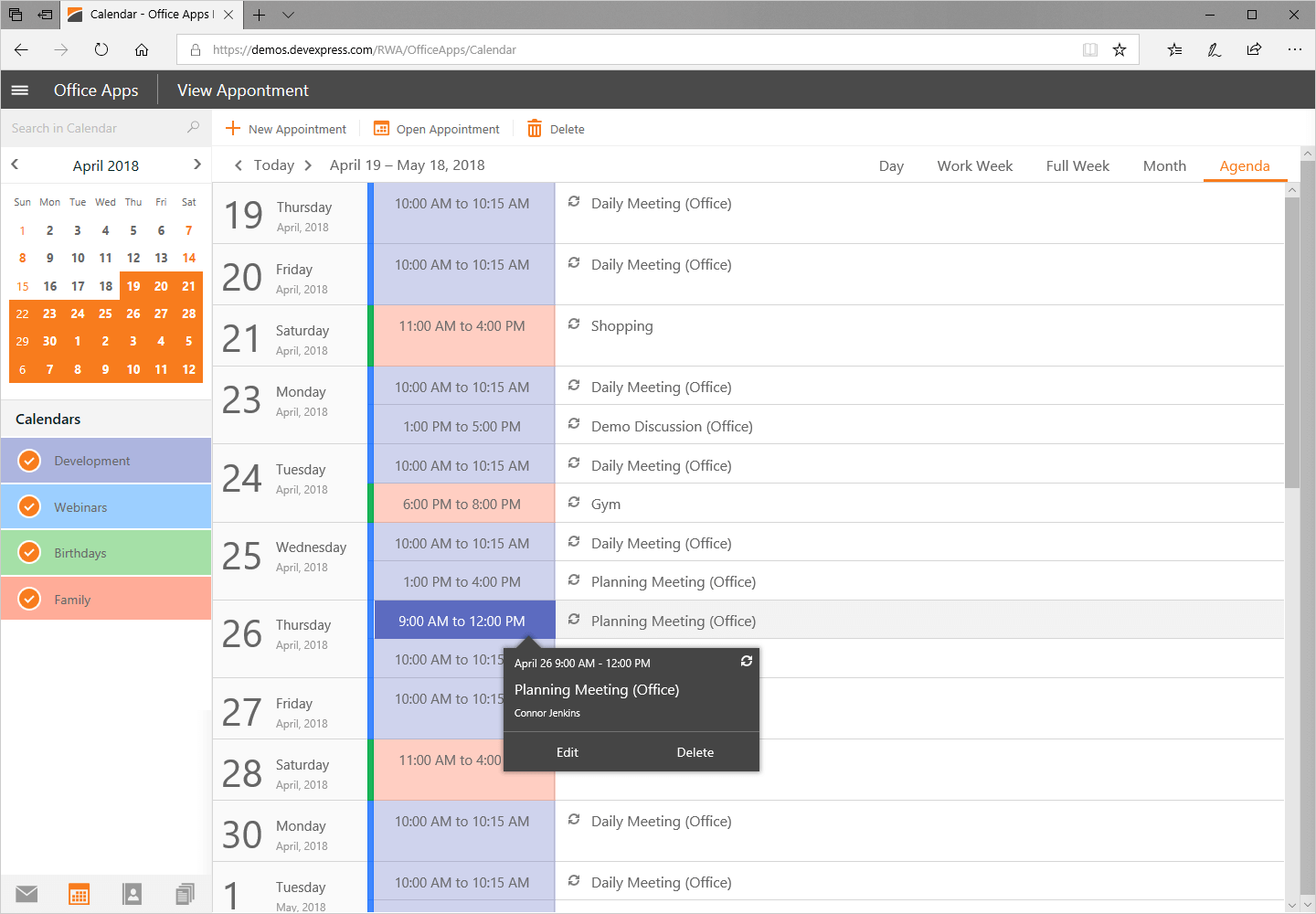Image resolution: width=1316 pixels, height=914 pixels.
Task: Show tabs you've set aside
Action: (x=16, y=15)
